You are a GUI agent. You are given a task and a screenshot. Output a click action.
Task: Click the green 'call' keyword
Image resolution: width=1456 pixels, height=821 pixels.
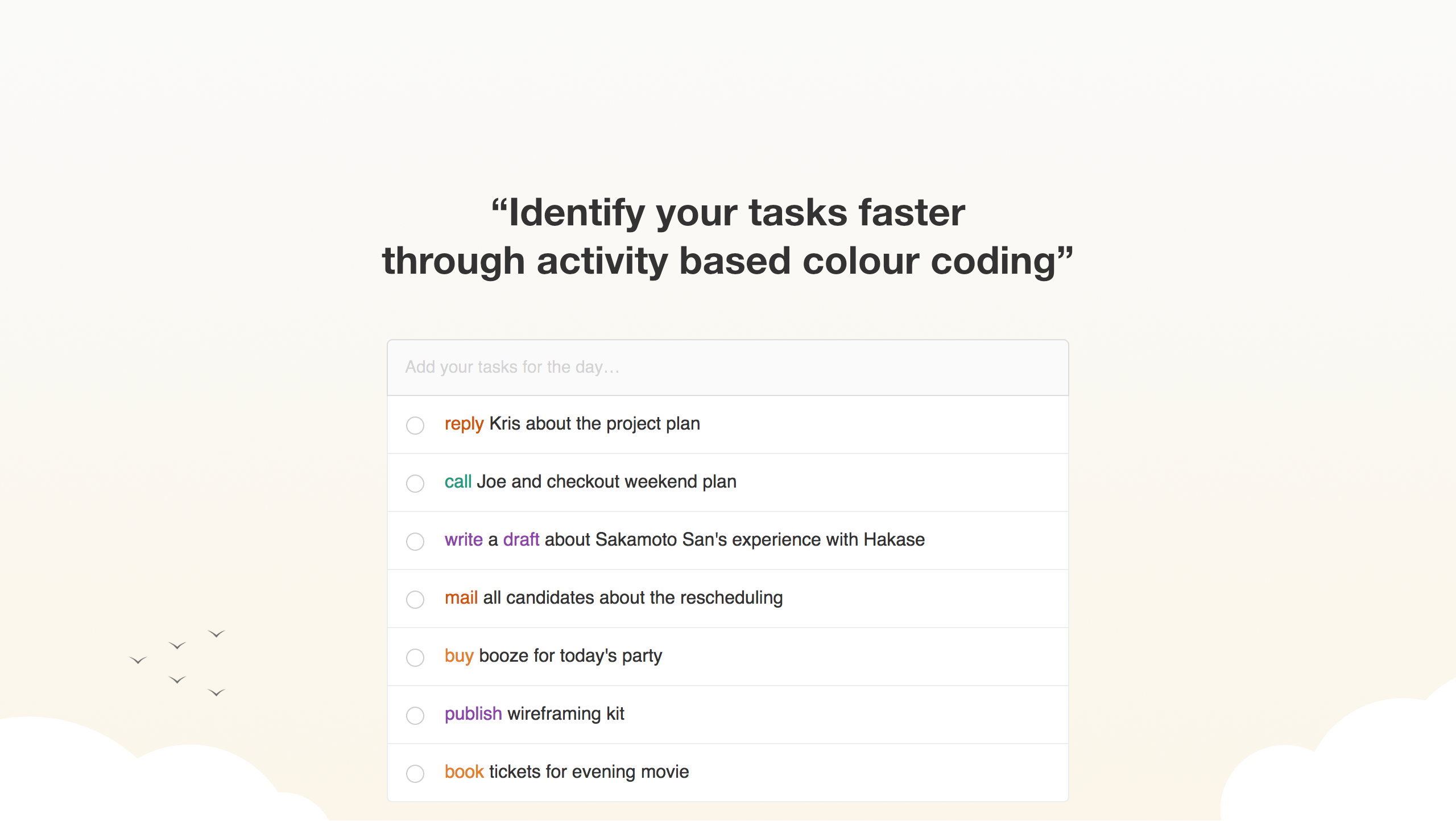pyautogui.click(x=458, y=482)
